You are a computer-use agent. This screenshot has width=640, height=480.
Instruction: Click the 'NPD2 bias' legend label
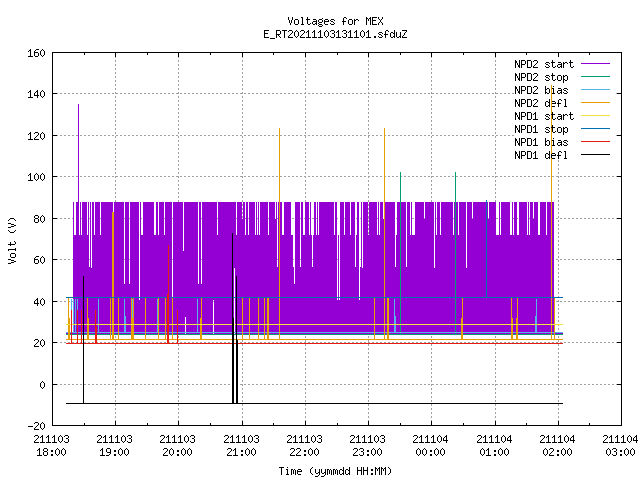tap(541, 90)
